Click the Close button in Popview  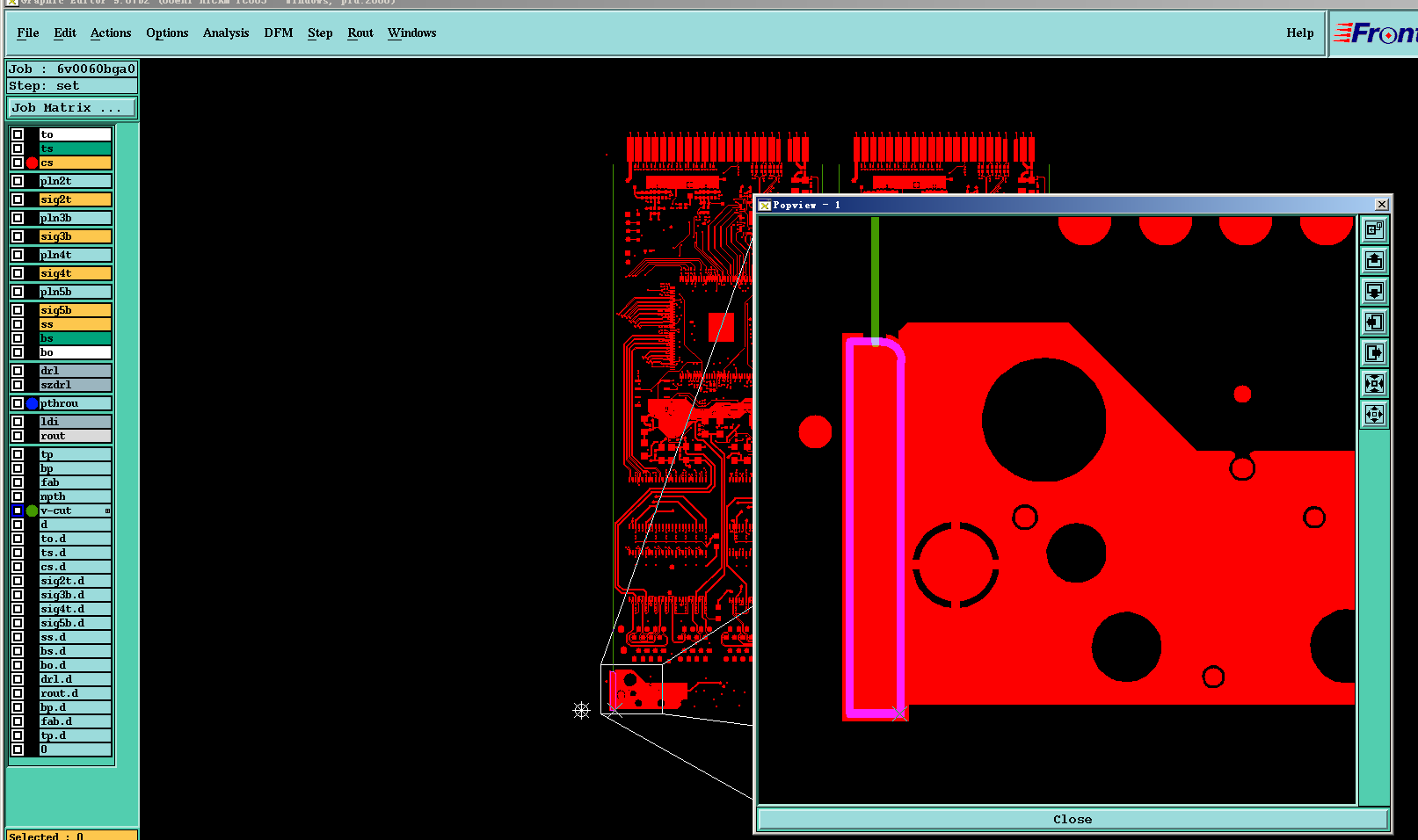click(1073, 819)
